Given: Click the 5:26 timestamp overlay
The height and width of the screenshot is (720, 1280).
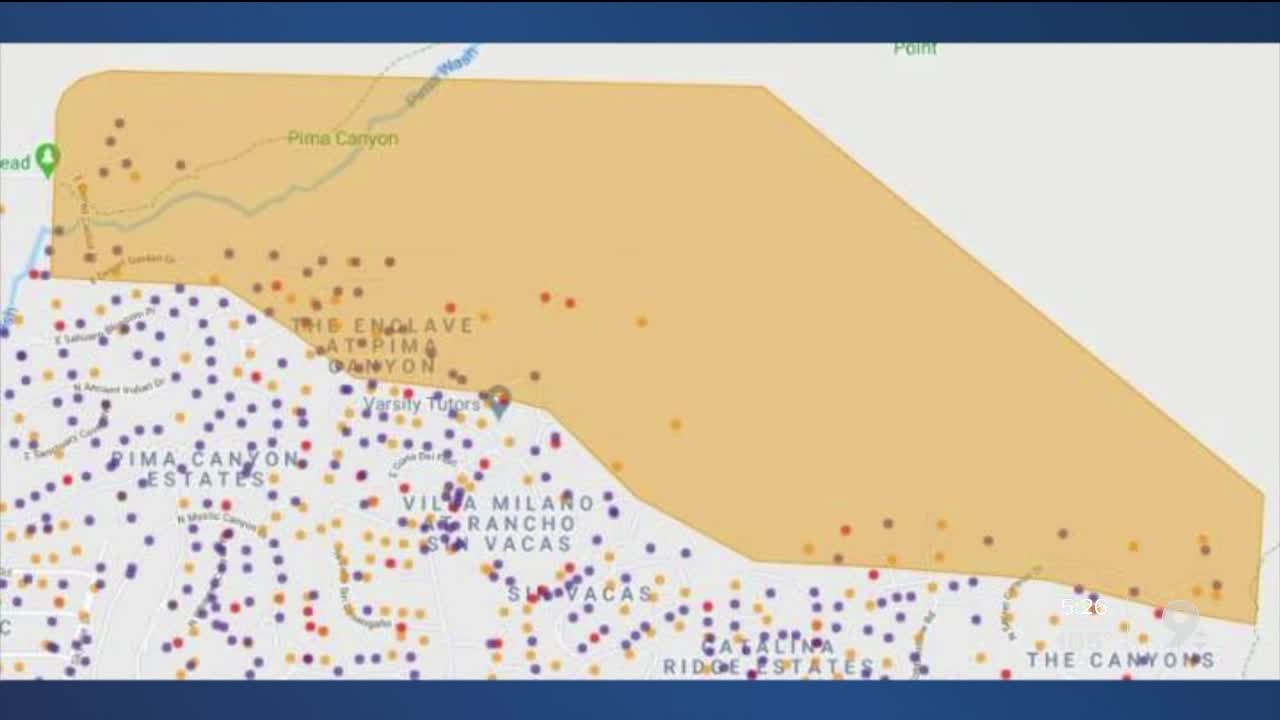Looking at the screenshot, I should [1083, 607].
